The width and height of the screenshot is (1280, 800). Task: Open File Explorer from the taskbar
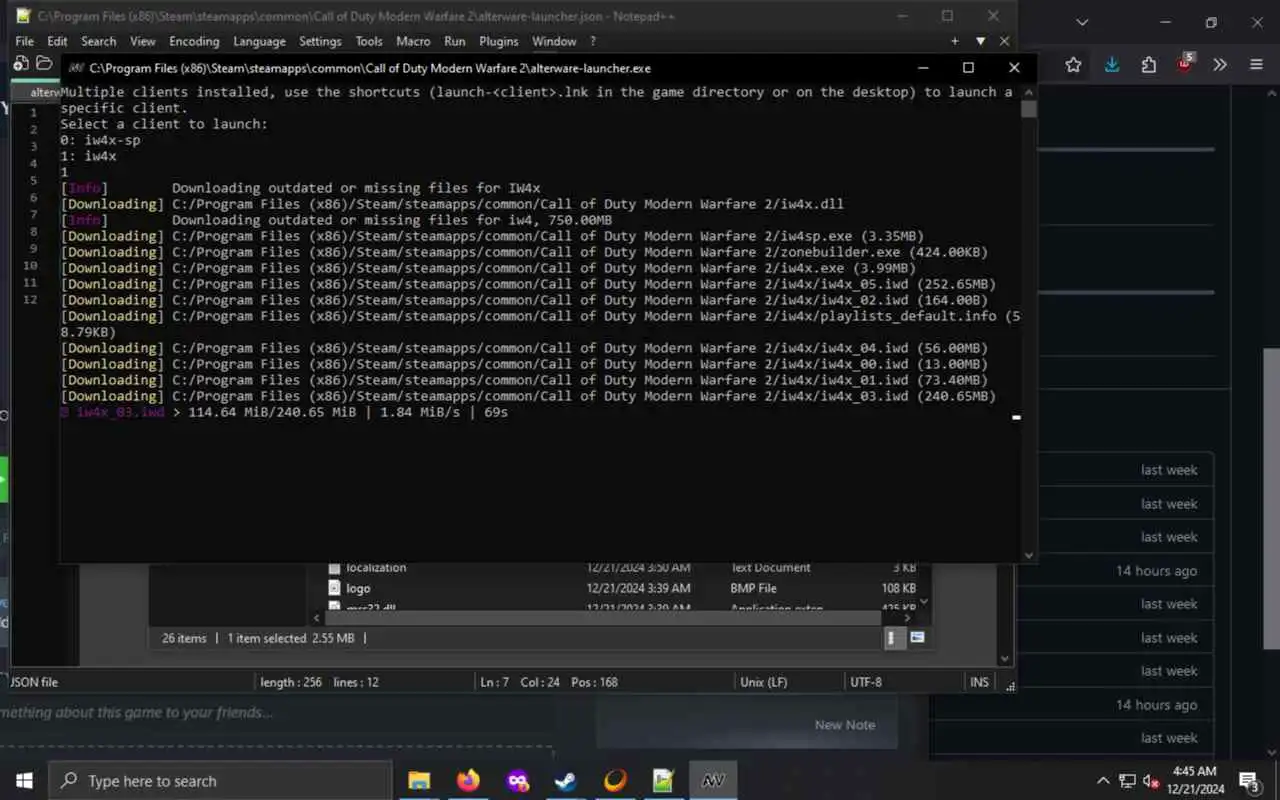[x=419, y=781]
